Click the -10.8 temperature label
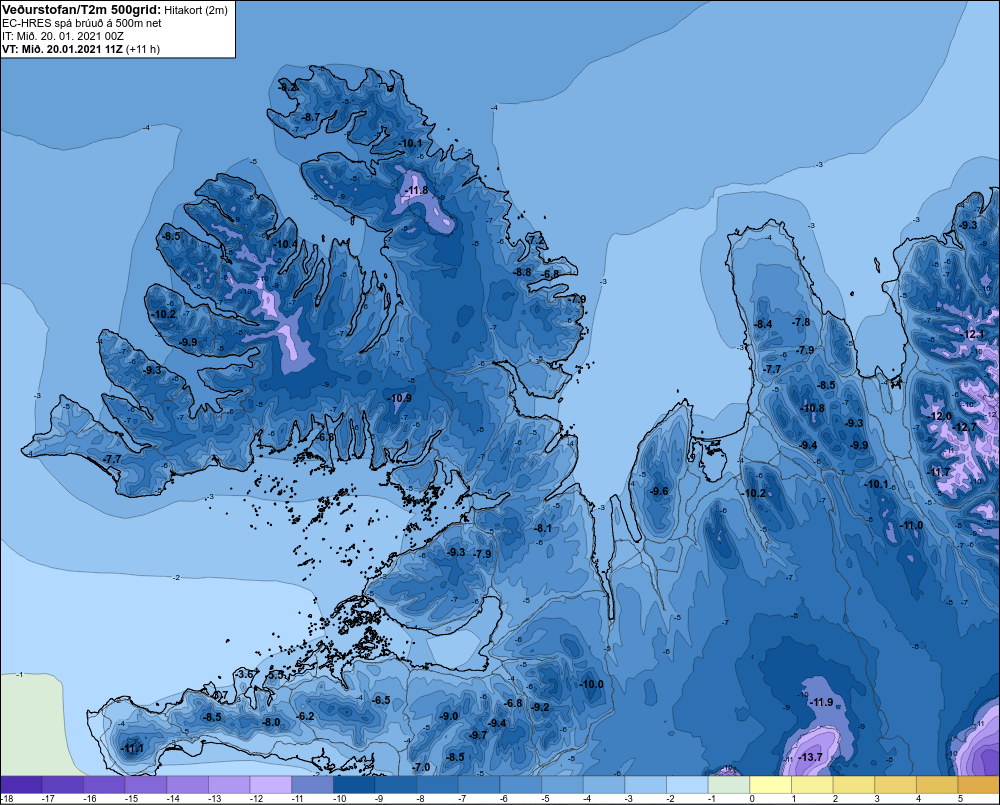Screen dimensions: 1000x805 coord(812,408)
